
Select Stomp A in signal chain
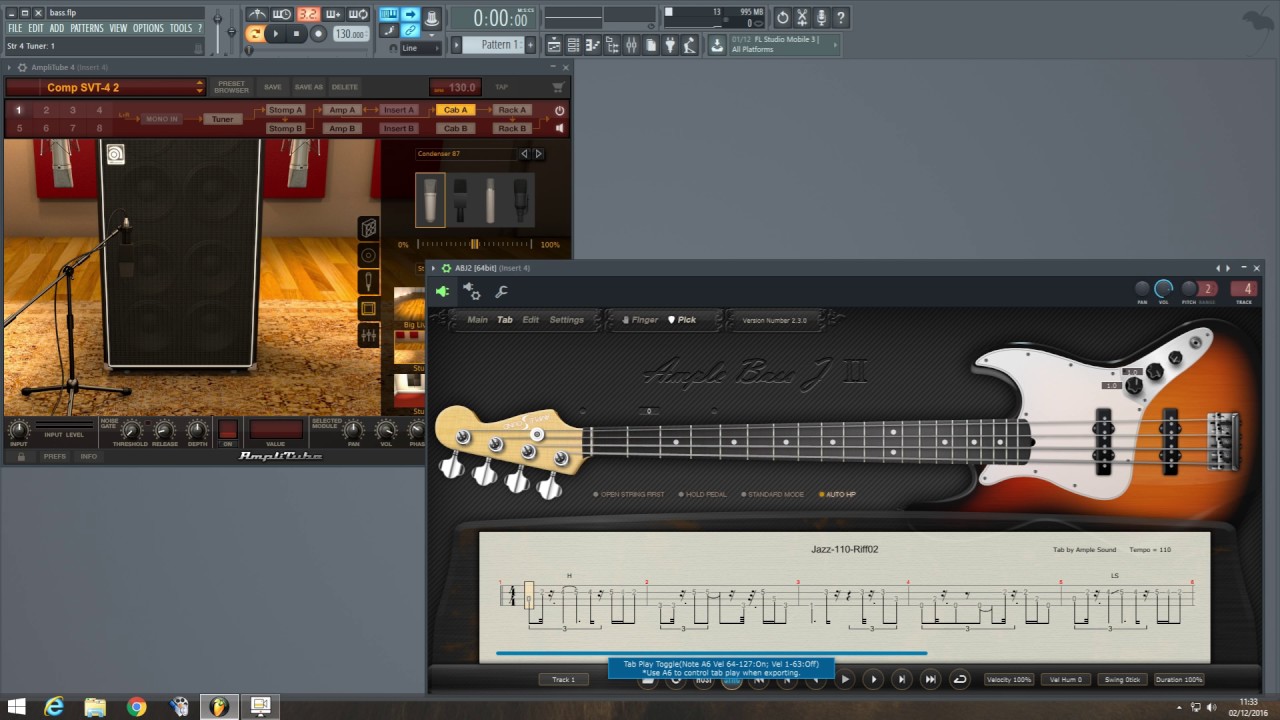285,110
